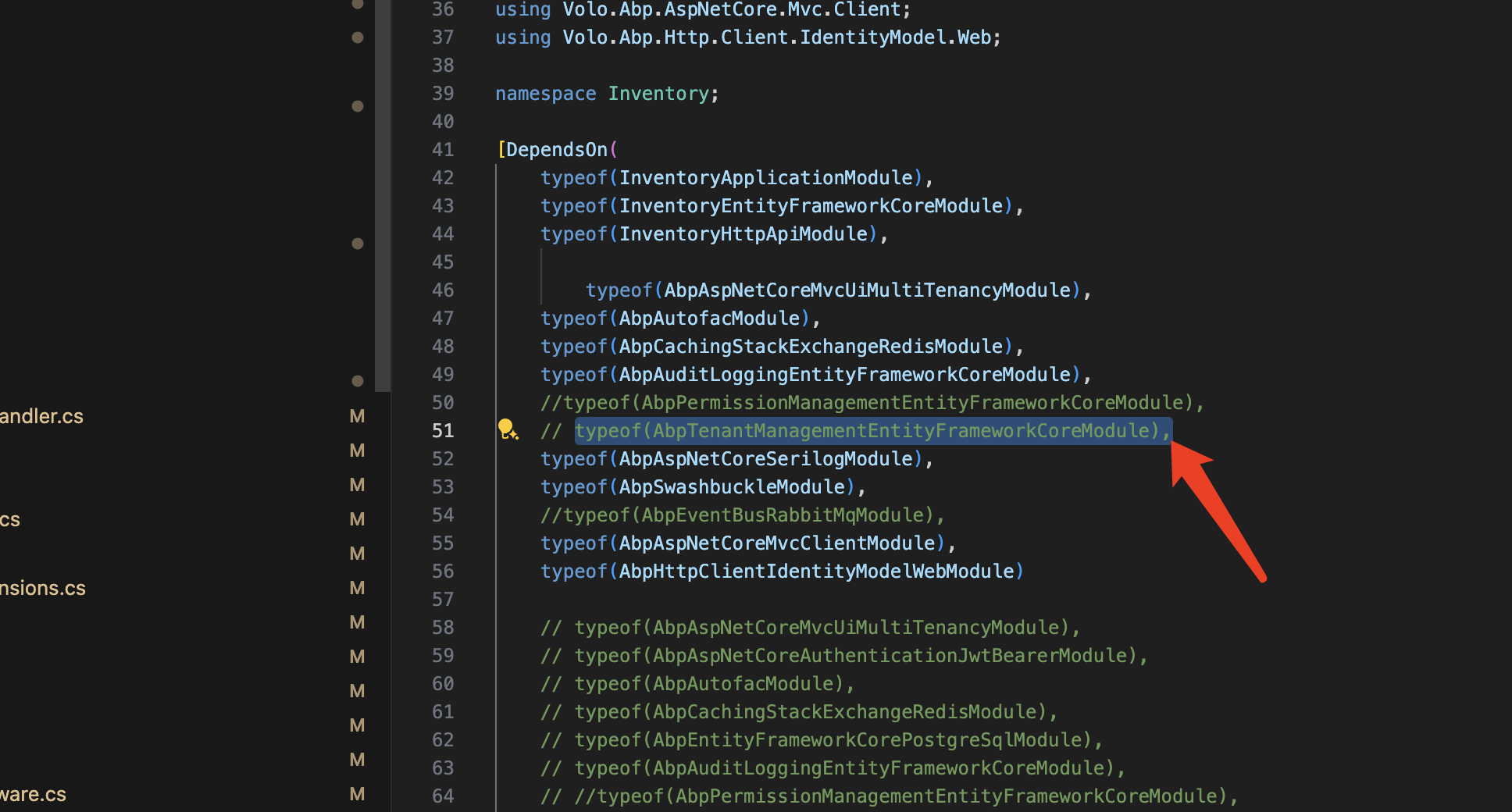The width and height of the screenshot is (1512, 812).
Task: Click the M badge beside andler.cs
Action: point(357,416)
